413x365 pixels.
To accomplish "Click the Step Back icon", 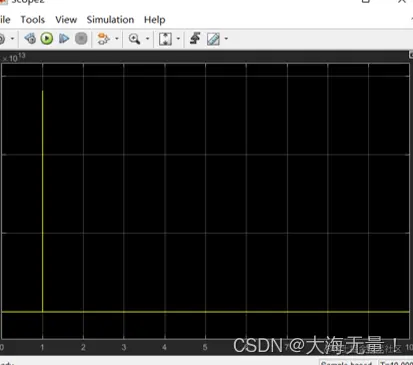I will (x=30, y=39).
